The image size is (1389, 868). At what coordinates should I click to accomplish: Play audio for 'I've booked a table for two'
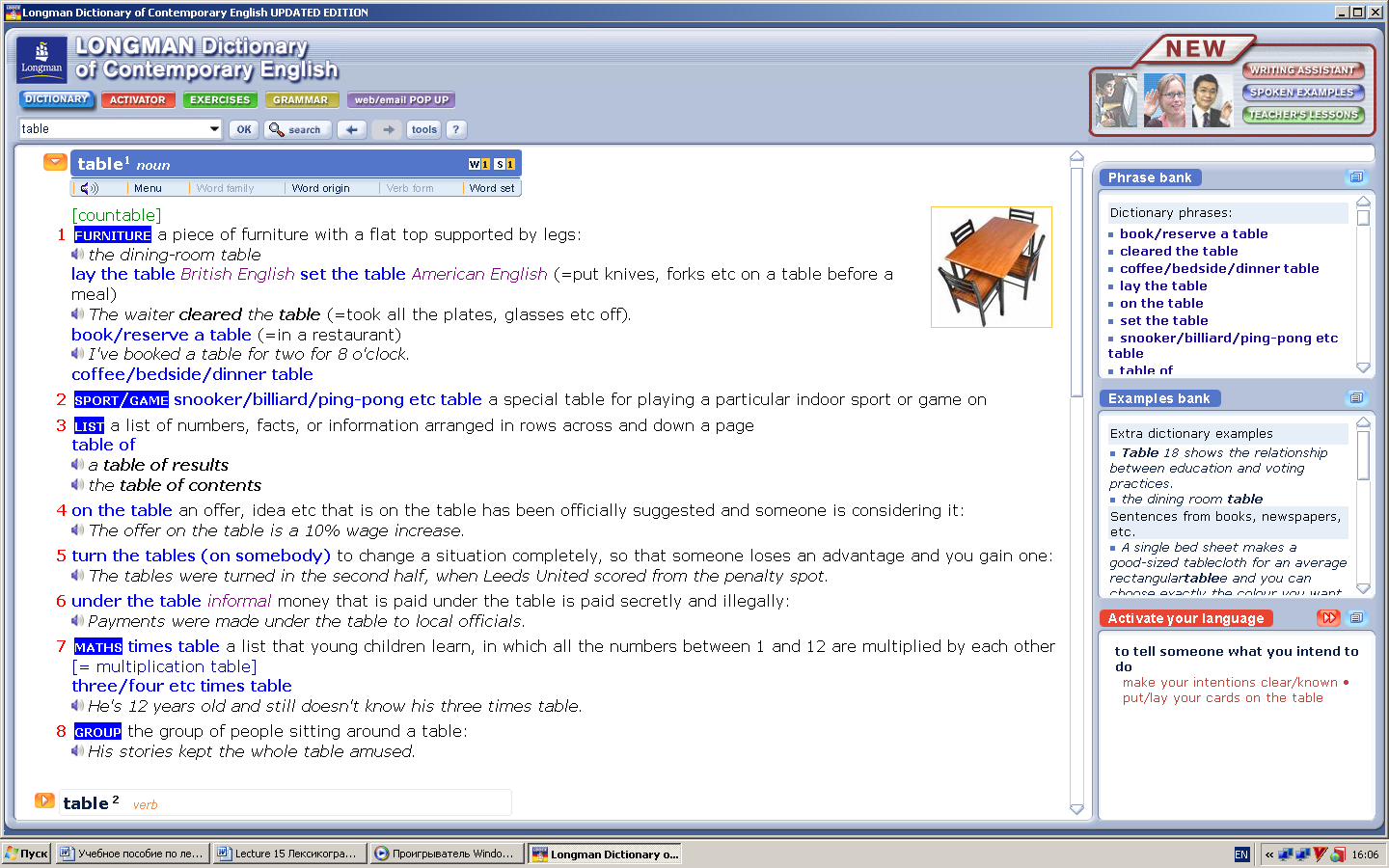77,354
